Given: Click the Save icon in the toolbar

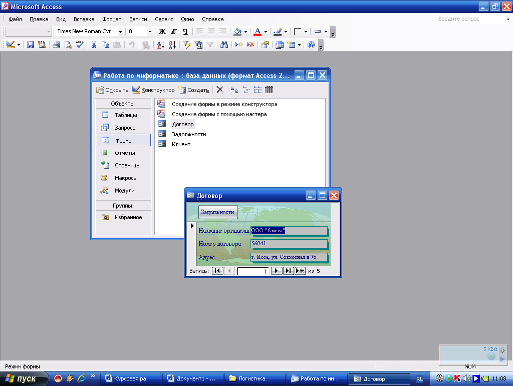Looking at the screenshot, I should pyautogui.click(x=30, y=44).
